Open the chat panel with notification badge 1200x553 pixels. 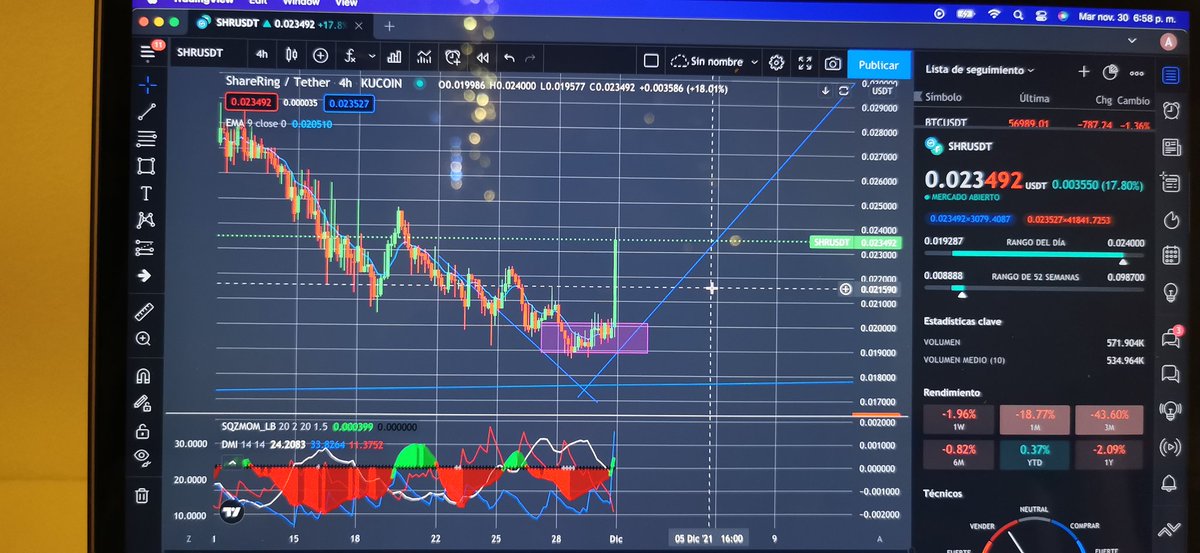click(x=1170, y=338)
